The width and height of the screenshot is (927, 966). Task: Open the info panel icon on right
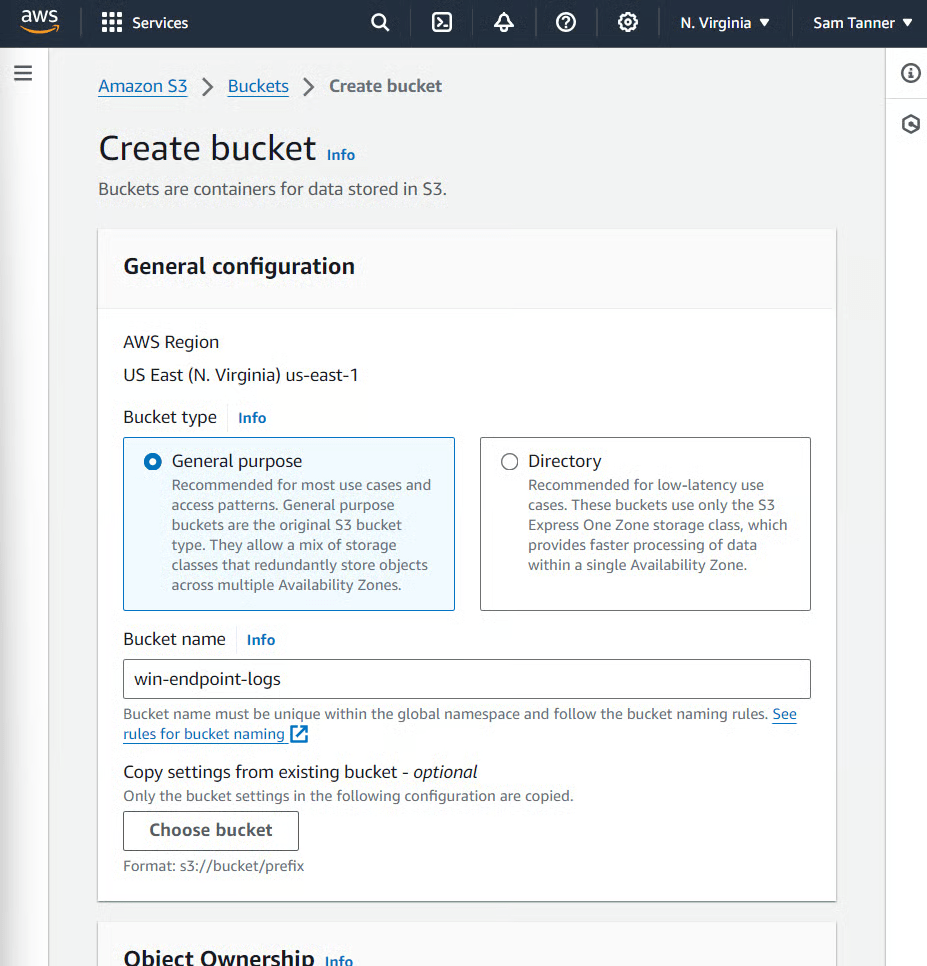[x=910, y=73]
